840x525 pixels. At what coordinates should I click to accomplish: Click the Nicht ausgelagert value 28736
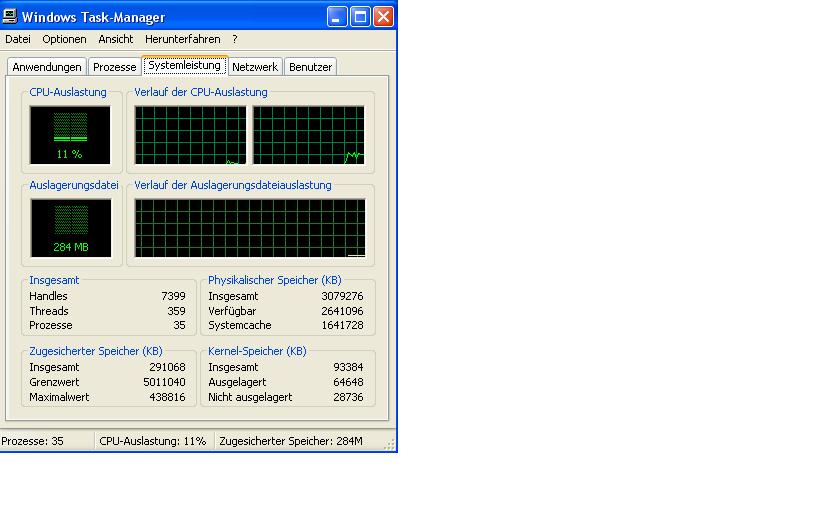348,398
